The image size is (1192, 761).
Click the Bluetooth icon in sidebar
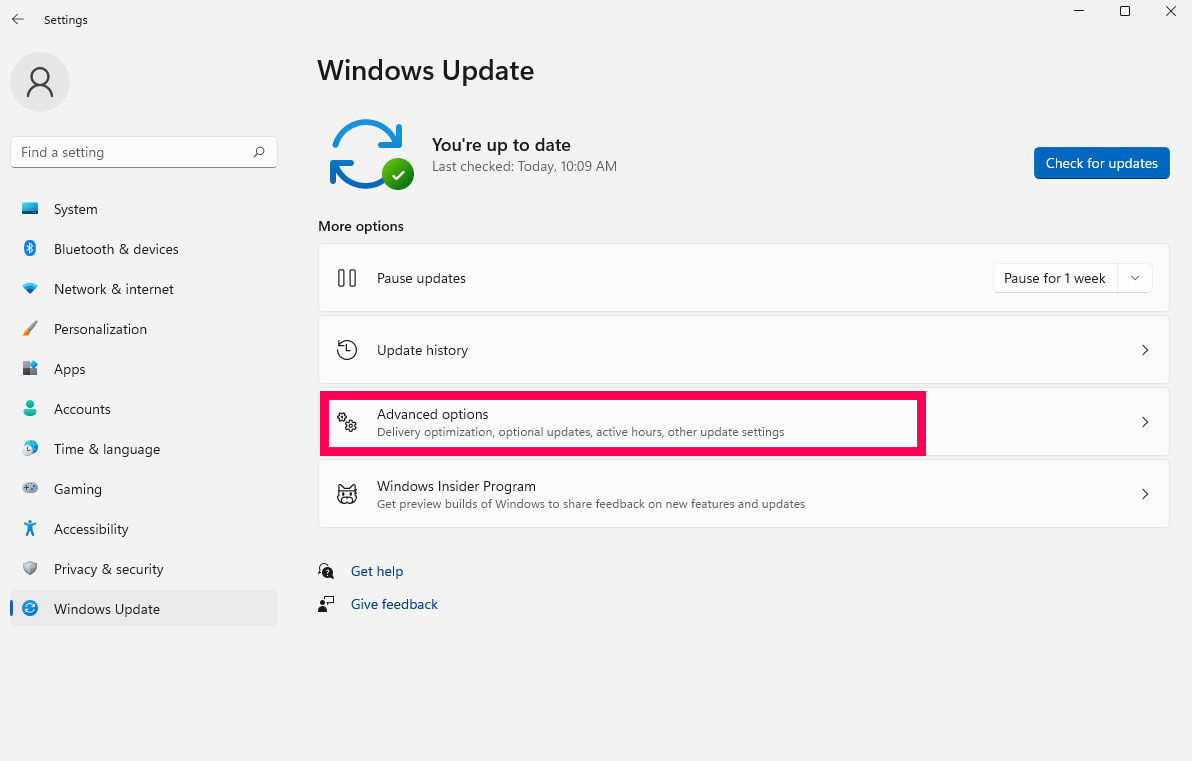point(30,249)
